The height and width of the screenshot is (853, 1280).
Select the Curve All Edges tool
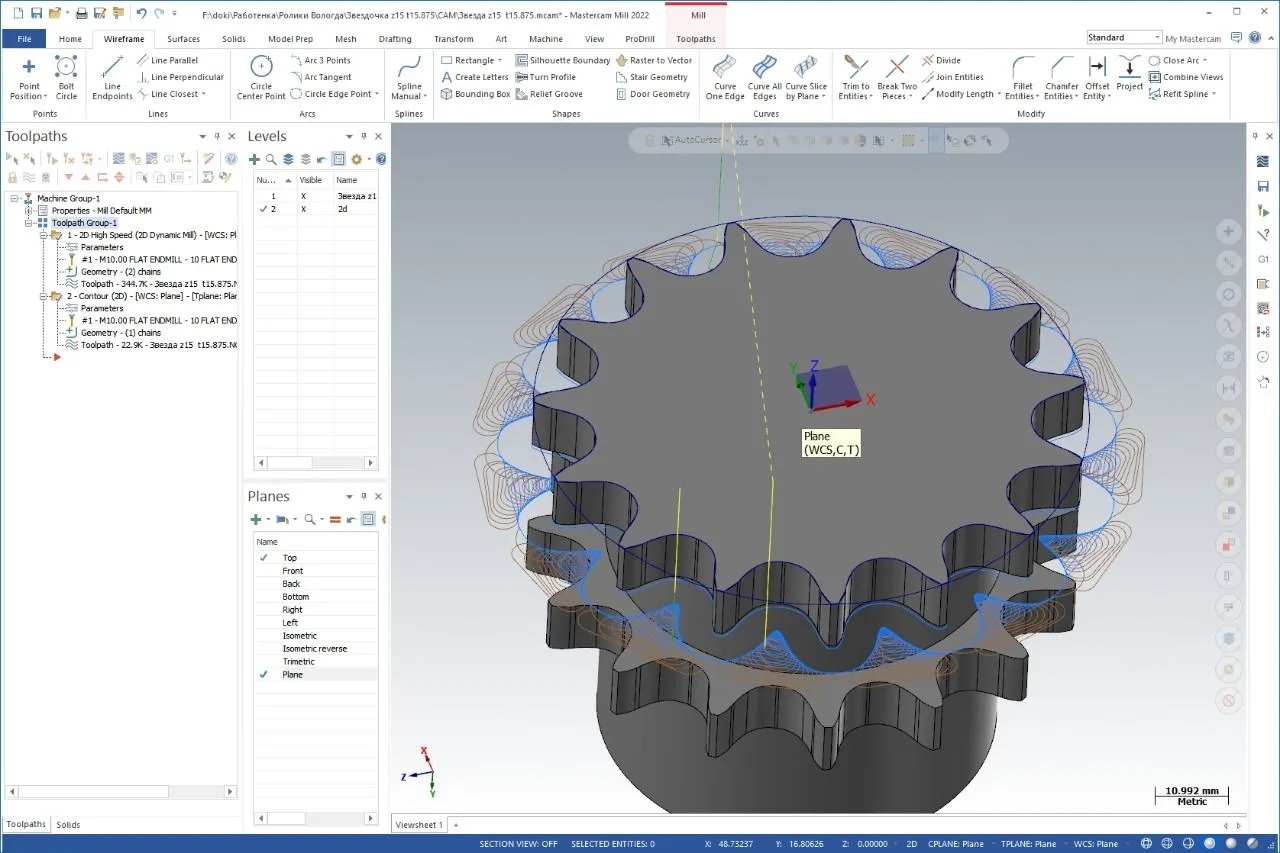coord(765,76)
